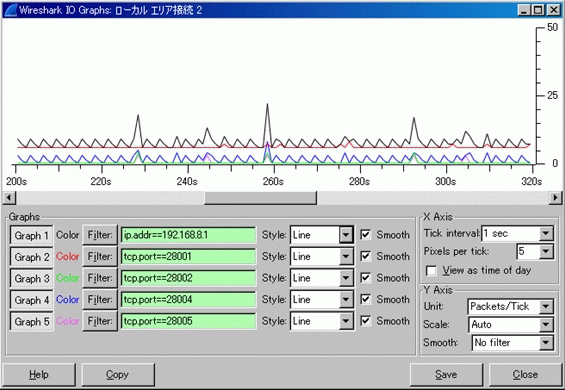Pick the red Color label of Graph 2
Viewport: 565px width, 390px height.
pyautogui.click(x=67, y=257)
